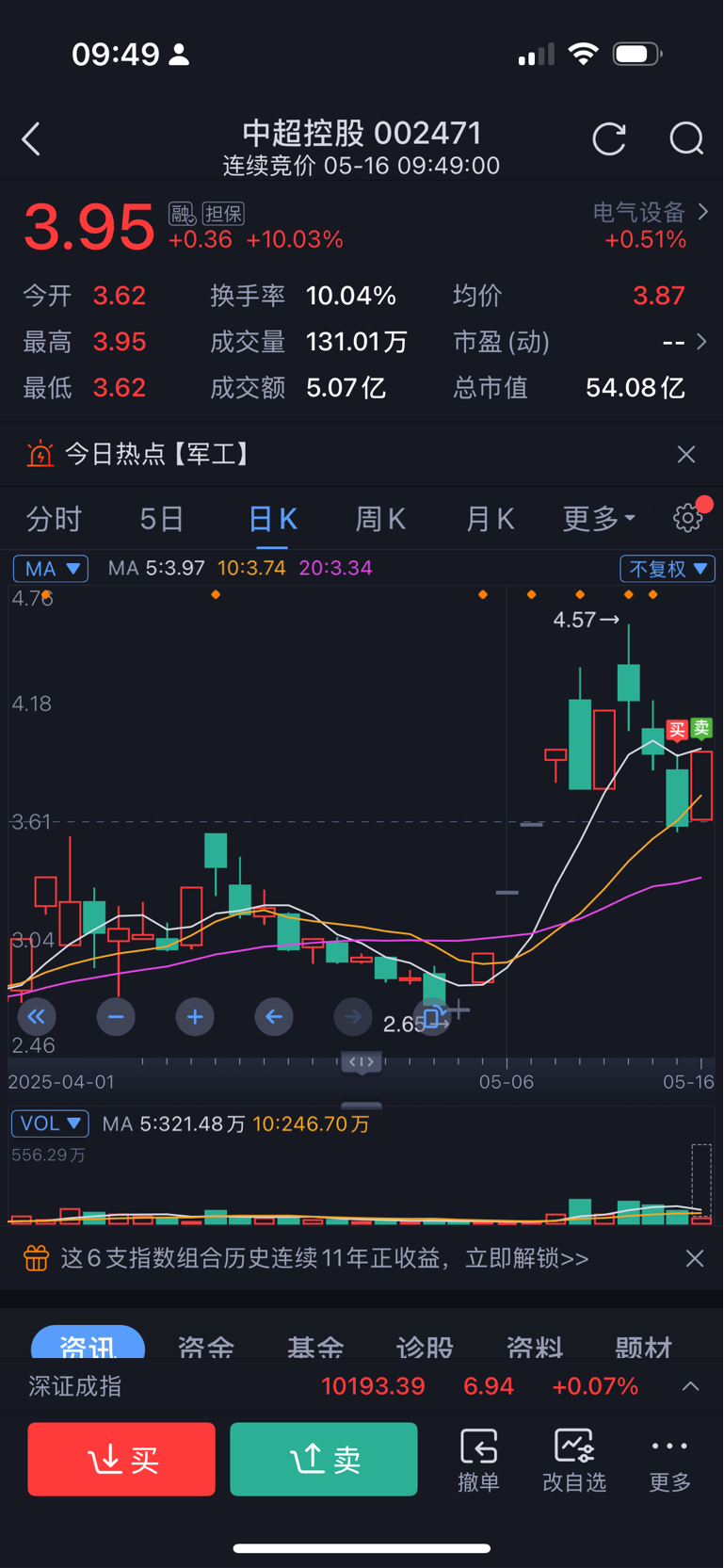The height and width of the screenshot is (1568, 724).
Task: Open the search icon
Action: (686, 139)
